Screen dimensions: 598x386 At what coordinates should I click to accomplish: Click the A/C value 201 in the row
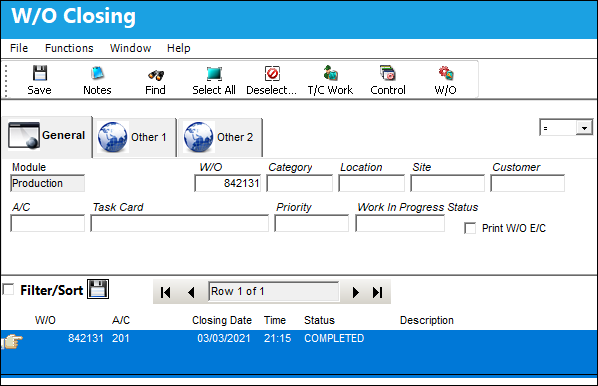coord(121,338)
